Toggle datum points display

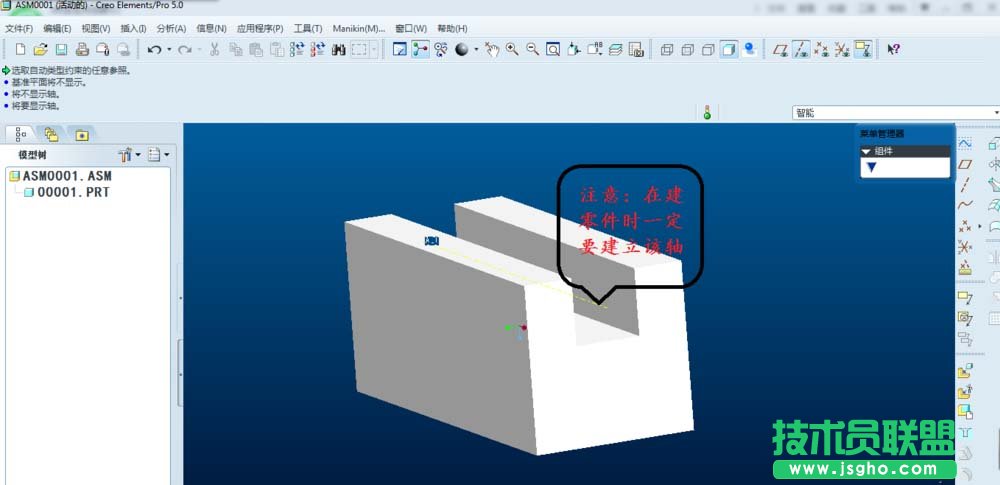(x=821, y=49)
